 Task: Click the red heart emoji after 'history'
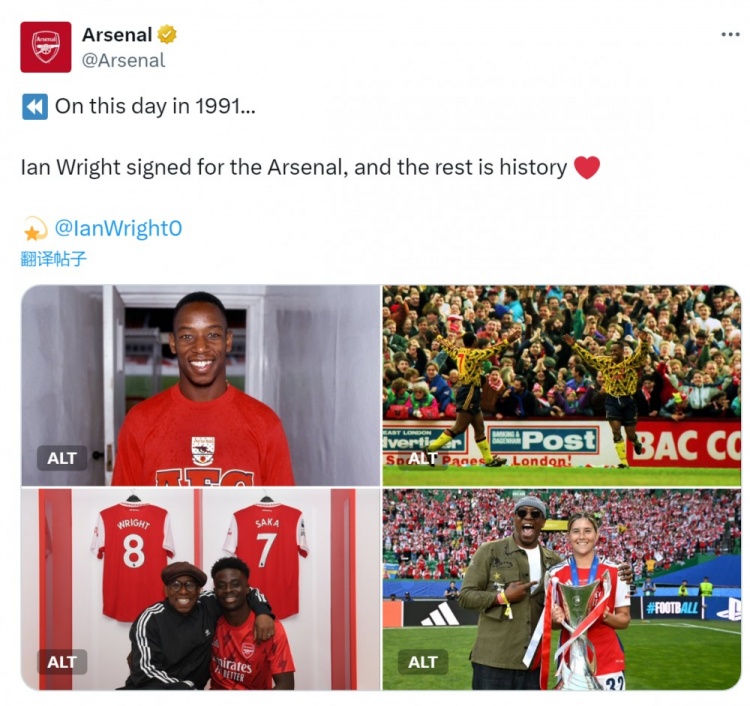586,168
